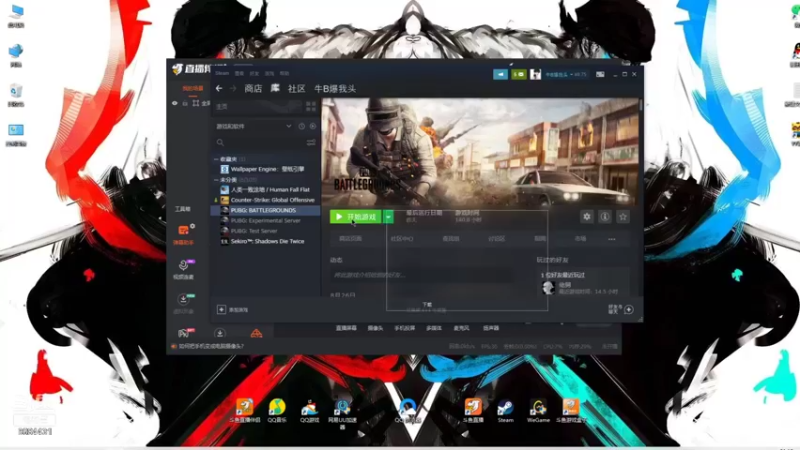Open the friend's avatar under 玩过的好友
Viewport: 800px width, 450px height.
click(548, 288)
